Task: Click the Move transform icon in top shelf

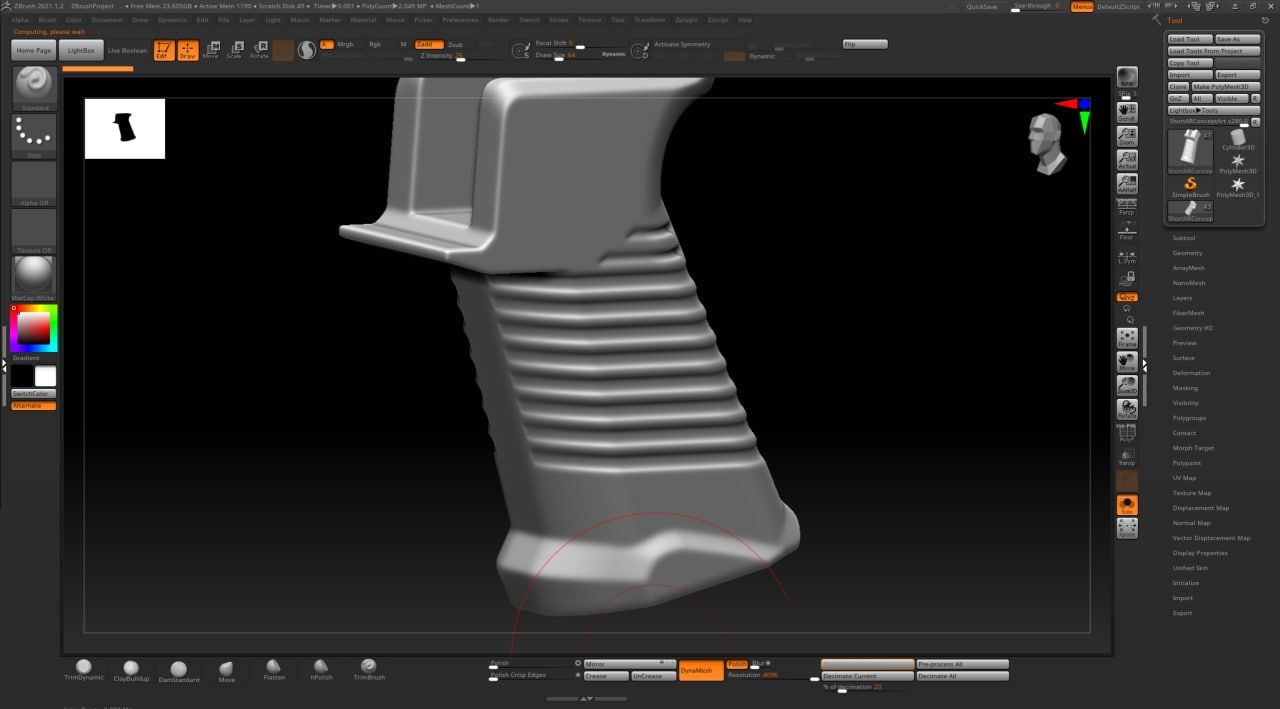Action: tap(210, 50)
